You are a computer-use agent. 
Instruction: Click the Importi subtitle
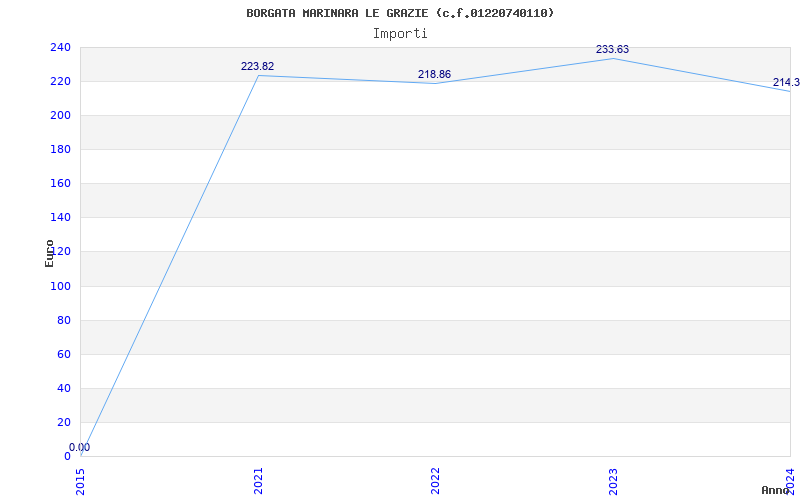tap(400, 34)
